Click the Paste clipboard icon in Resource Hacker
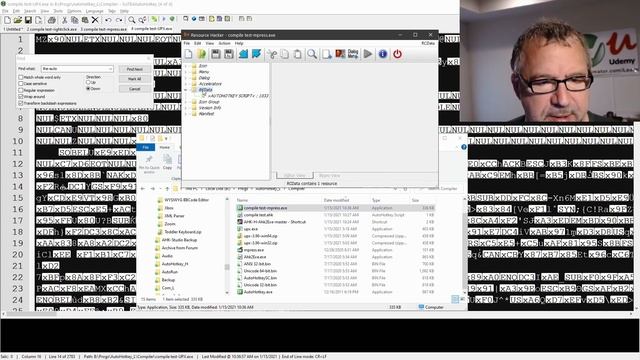The height and width of the screenshot is (360, 640). (x=298, y=54)
